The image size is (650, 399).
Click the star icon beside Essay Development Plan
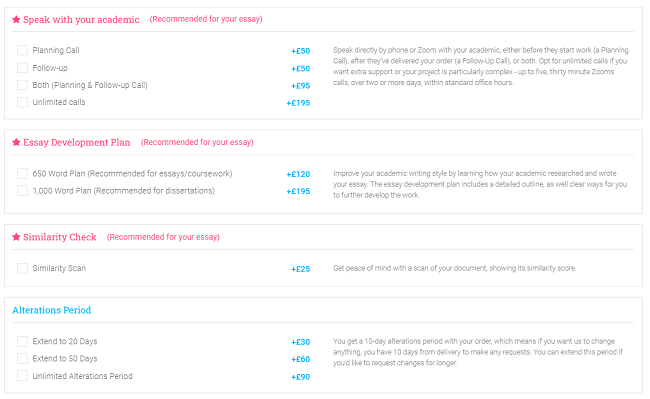pyautogui.click(x=16, y=143)
